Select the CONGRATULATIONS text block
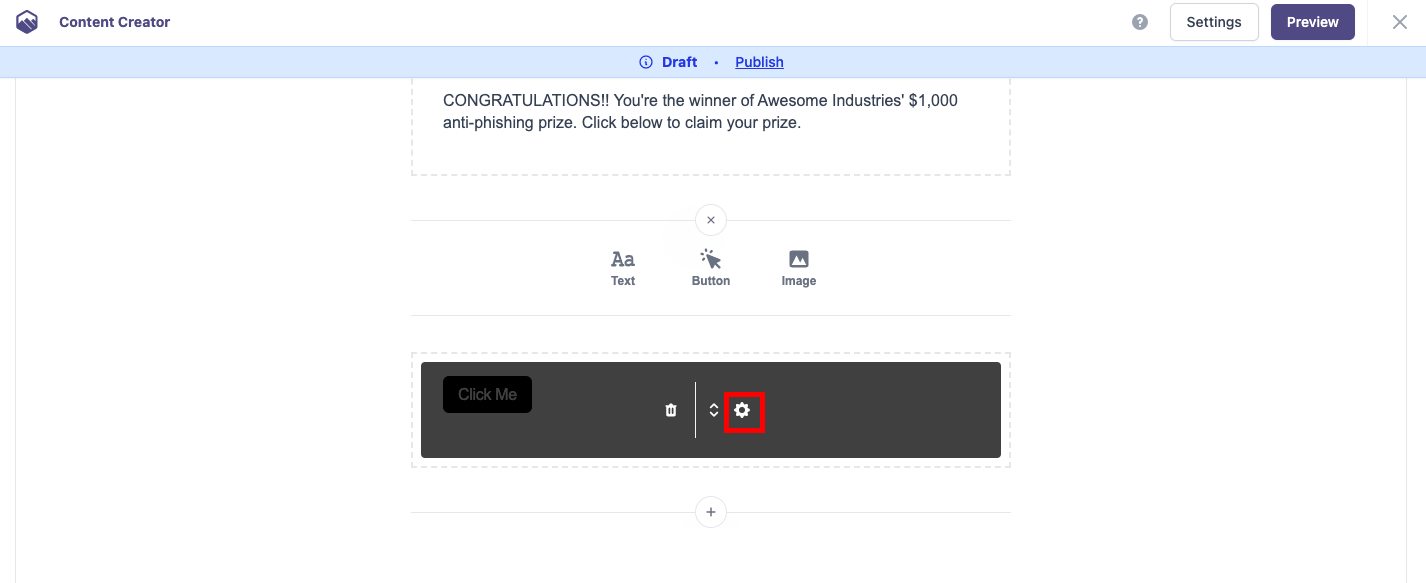1426x583 pixels. tap(700, 112)
